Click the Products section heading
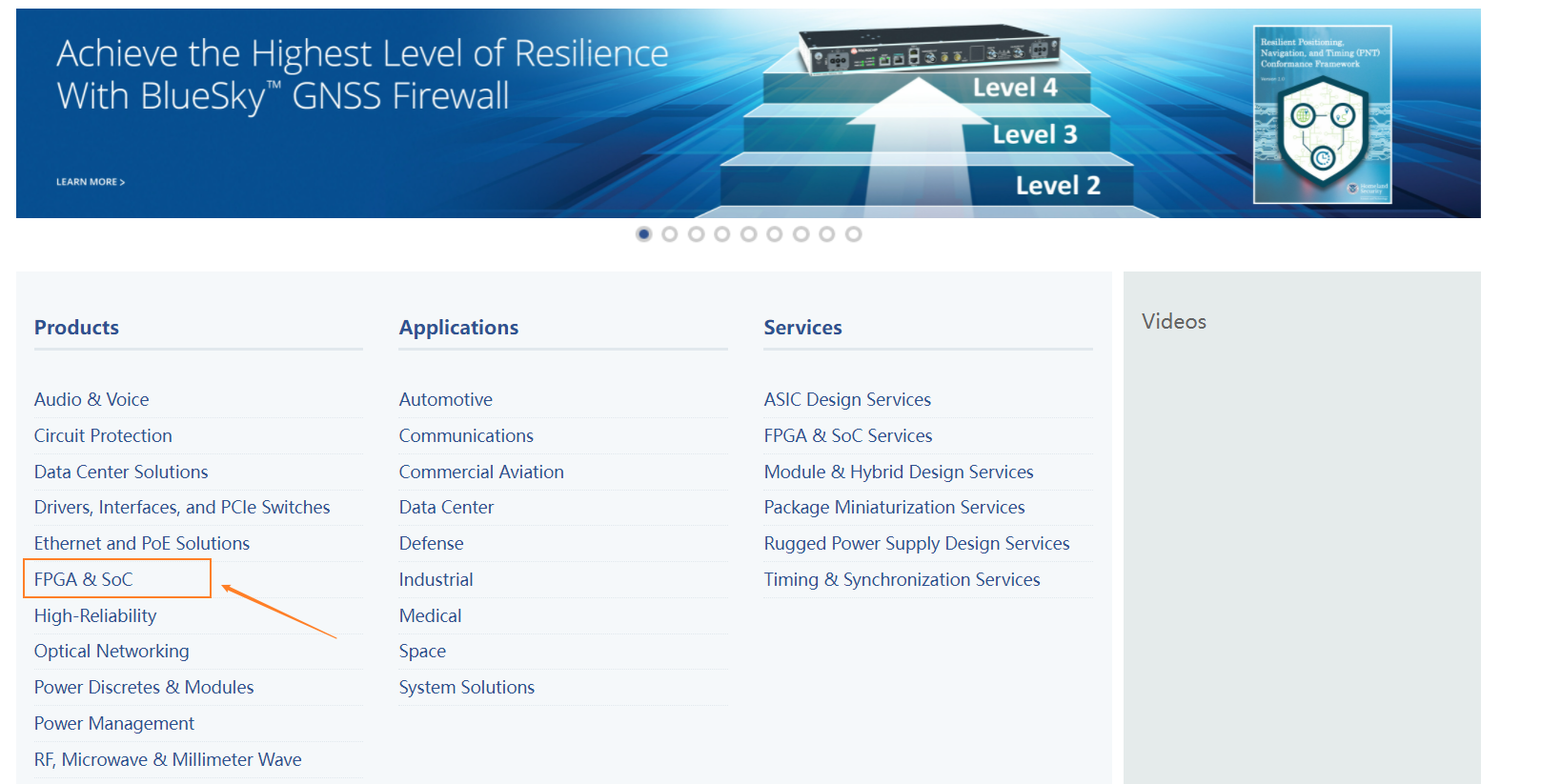The height and width of the screenshot is (784, 1541). coord(76,328)
